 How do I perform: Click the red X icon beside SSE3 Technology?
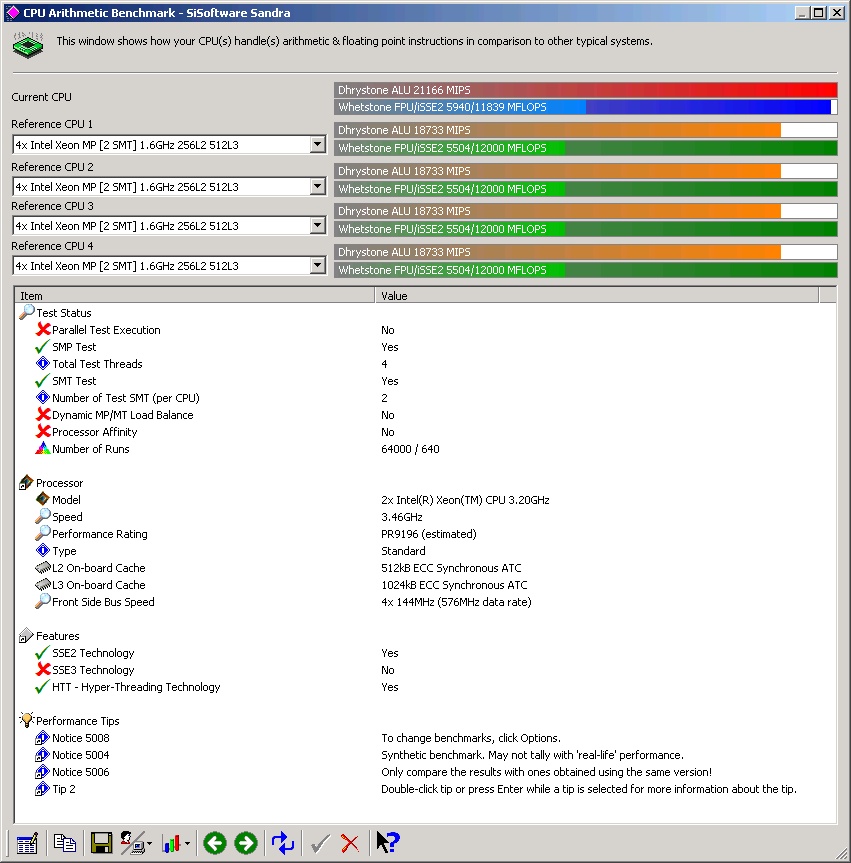(43, 669)
